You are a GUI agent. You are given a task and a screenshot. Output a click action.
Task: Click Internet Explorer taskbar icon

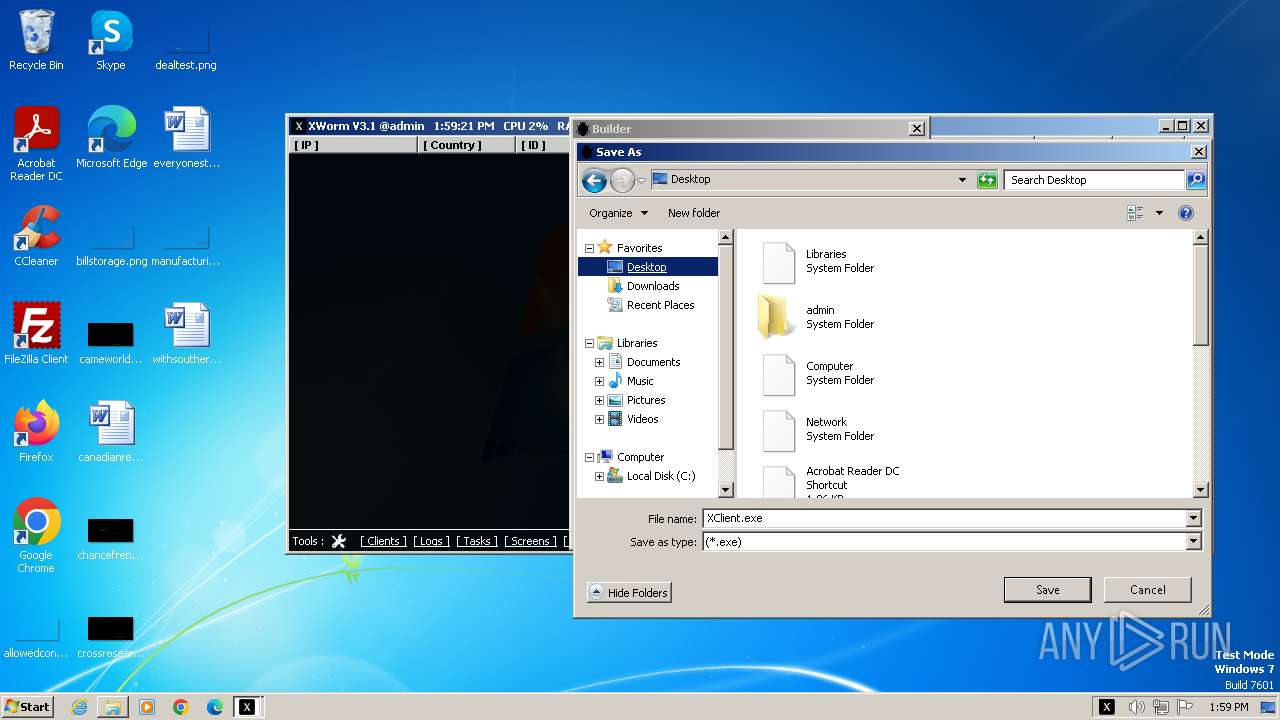[x=79, y=707]
